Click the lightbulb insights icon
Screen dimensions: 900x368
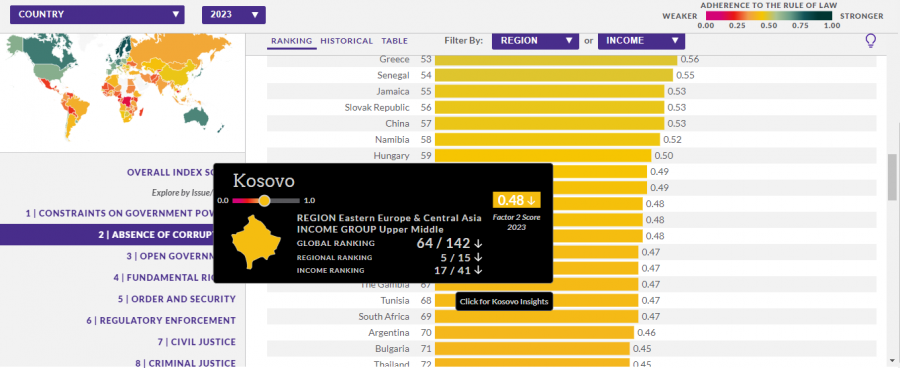tap(871, 40)
